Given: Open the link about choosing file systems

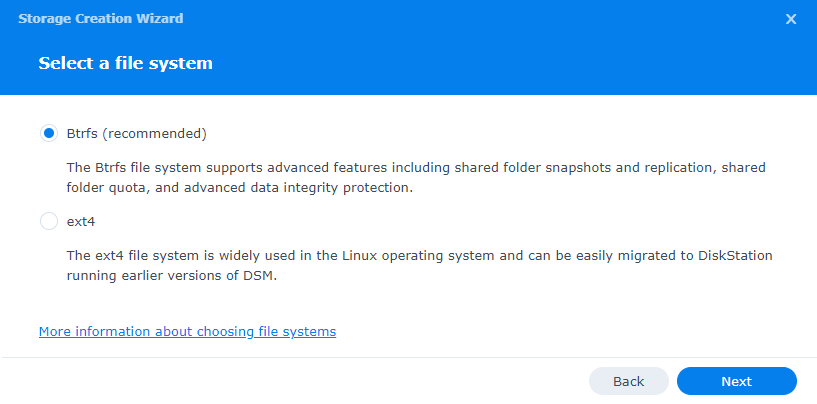Looking at the screenshot, I should (187, 331).
